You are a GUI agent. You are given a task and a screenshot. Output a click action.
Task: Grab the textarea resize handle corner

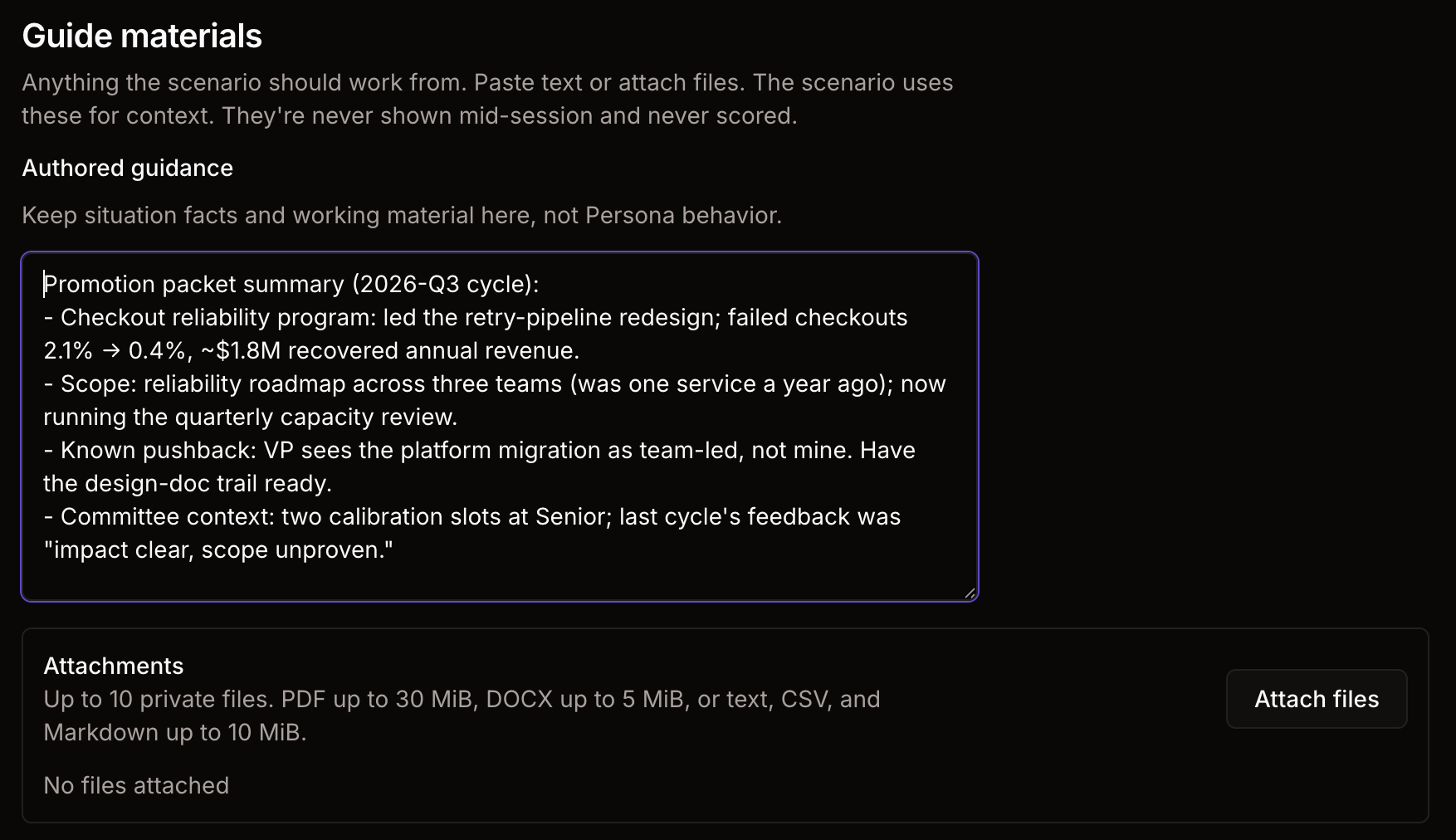click(970, 593)
